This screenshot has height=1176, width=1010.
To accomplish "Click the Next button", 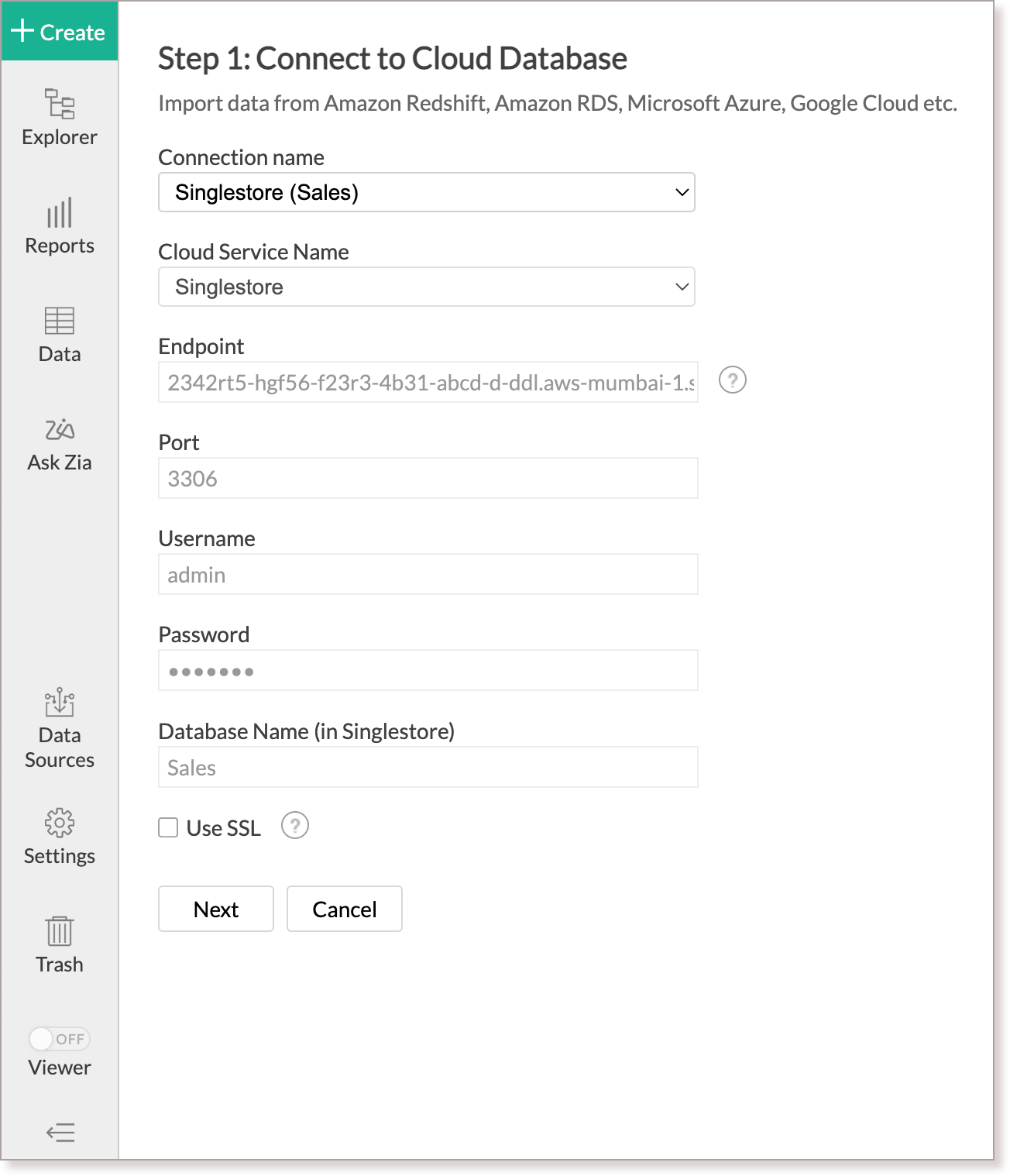I will click(216, 909).
